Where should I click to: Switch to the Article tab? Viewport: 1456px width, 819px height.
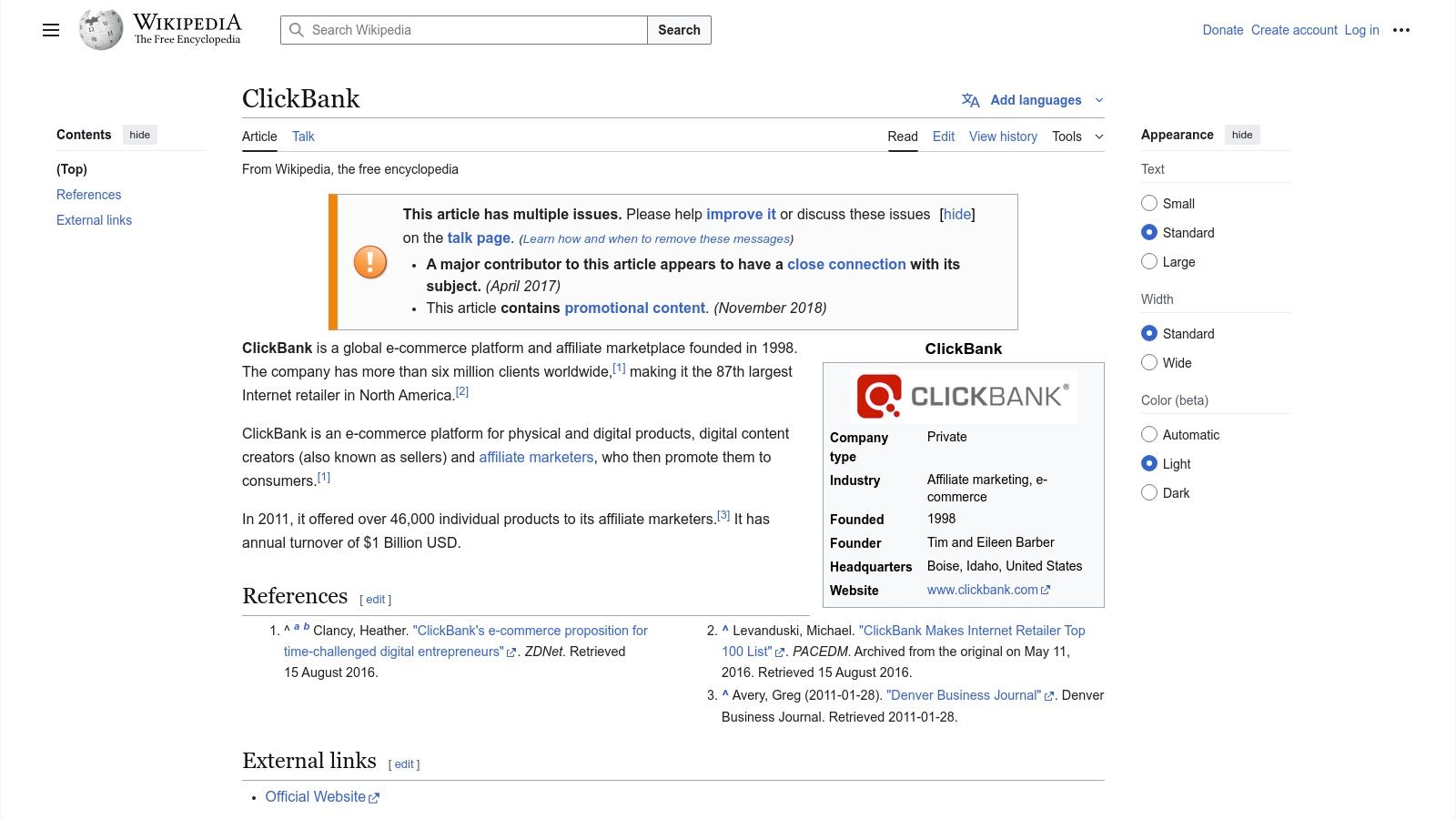(x=259, y=136)
